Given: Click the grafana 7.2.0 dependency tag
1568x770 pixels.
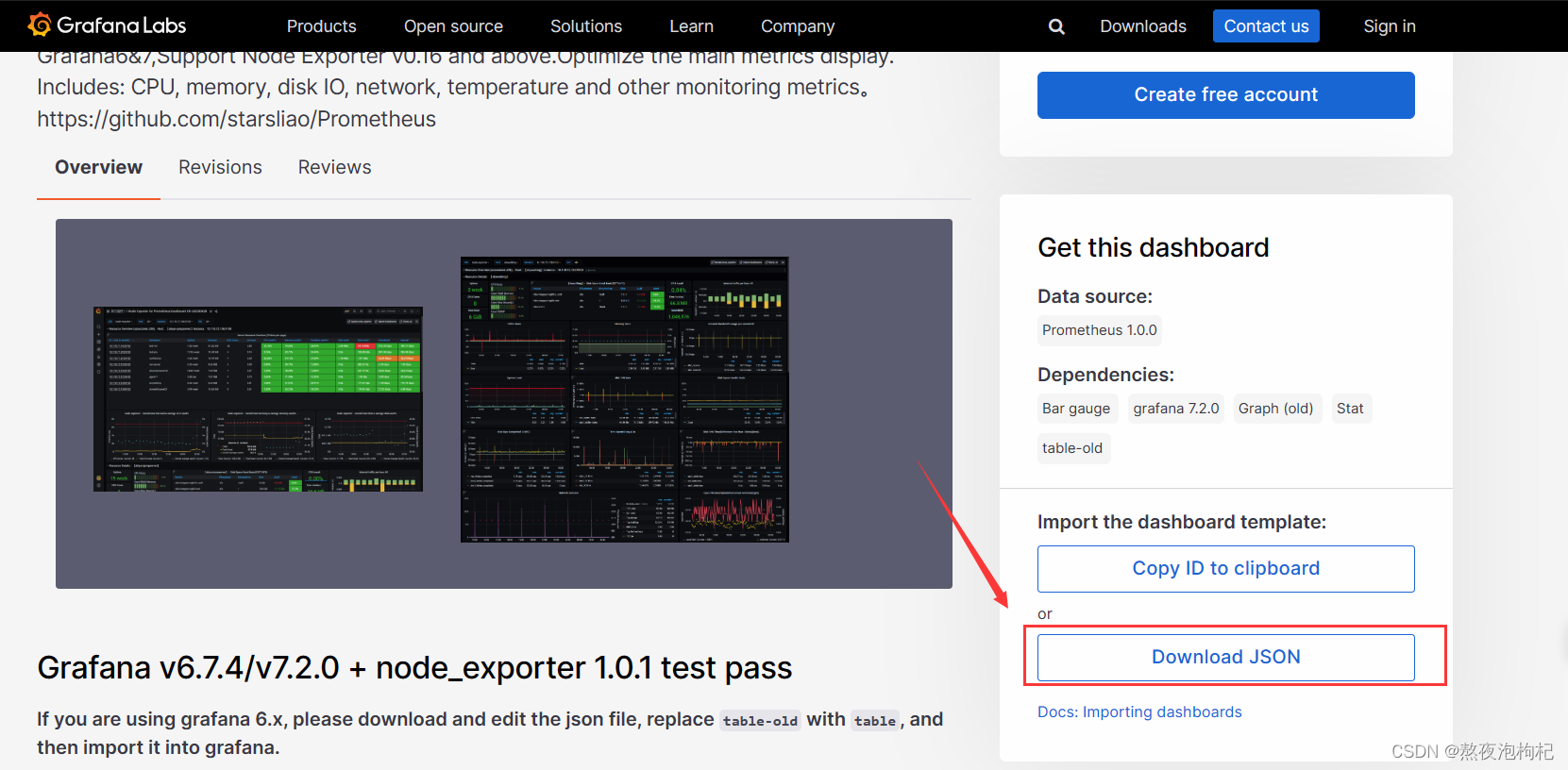Looking at the screenshot, I should 1176,409.
